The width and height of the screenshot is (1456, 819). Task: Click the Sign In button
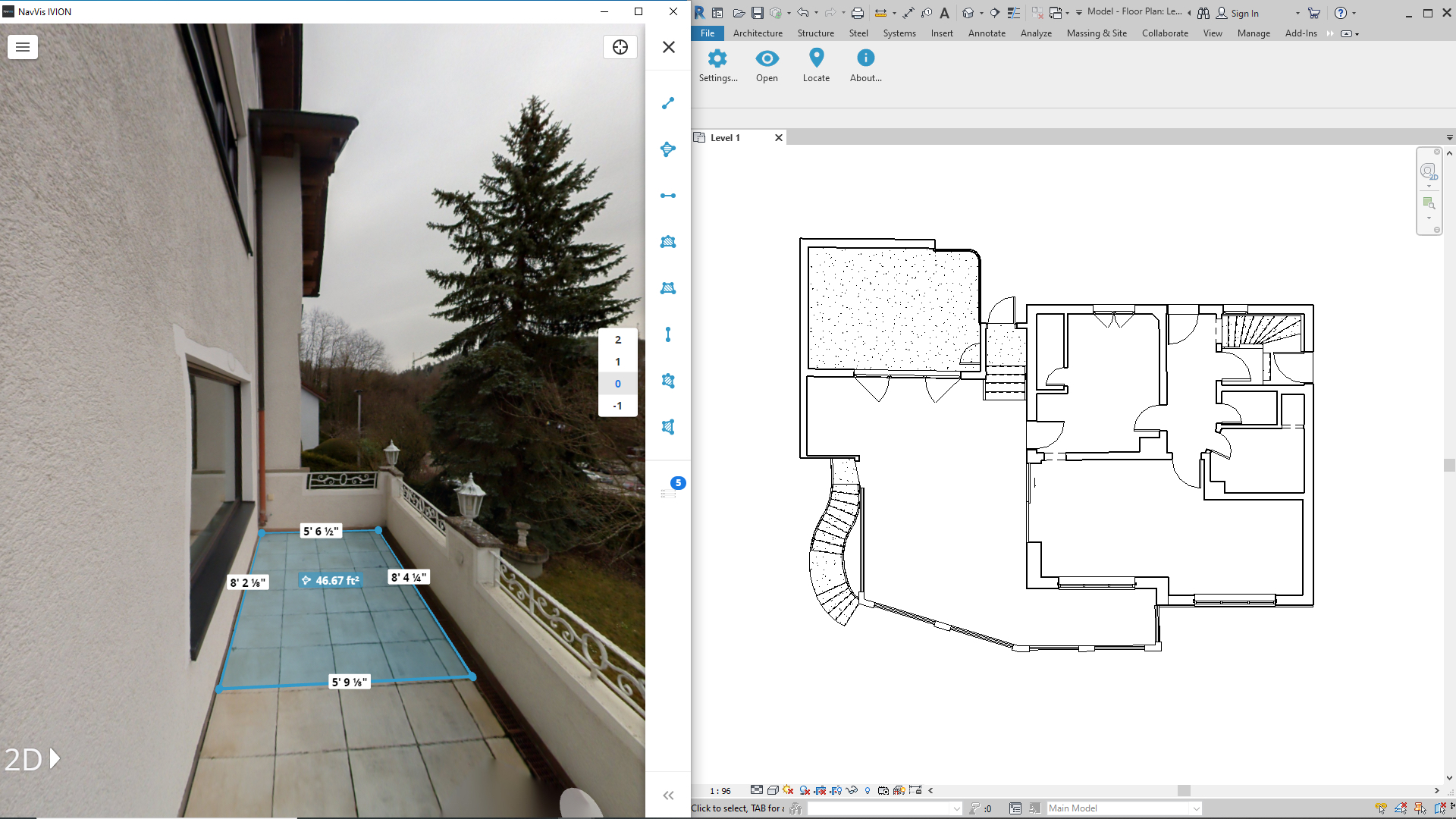(1238, 13)
